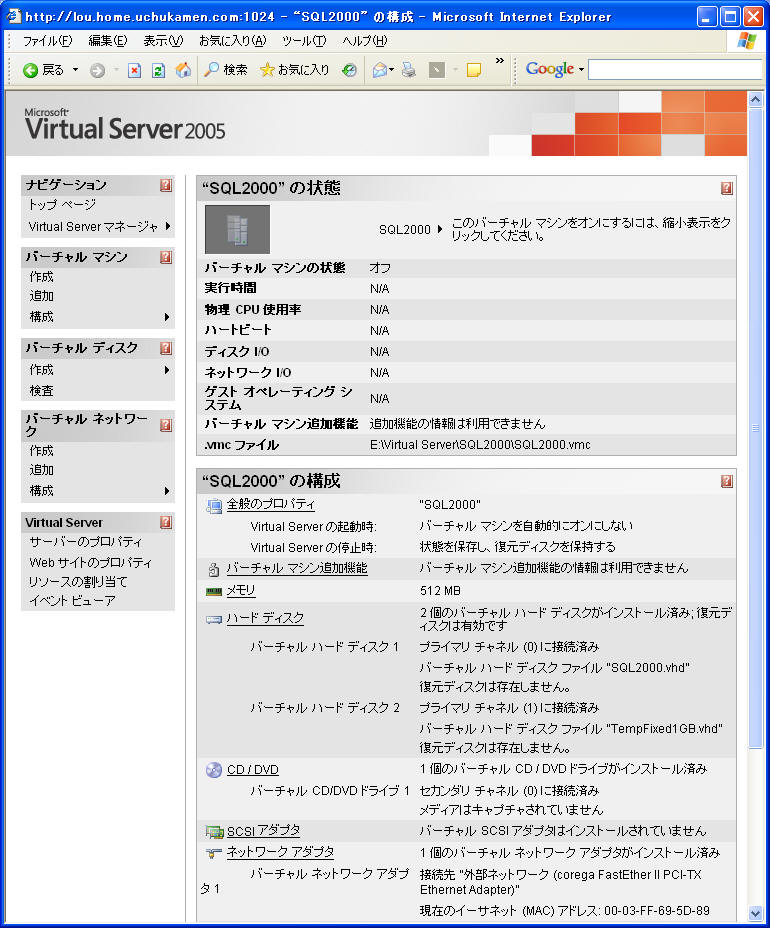Open ハード ディスク configuration link

click(265, 618)
